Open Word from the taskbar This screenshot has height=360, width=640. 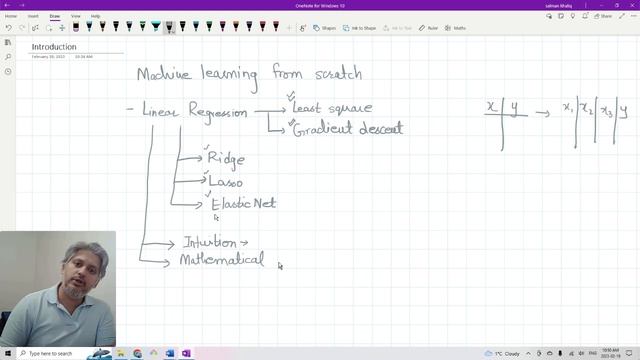170,353
